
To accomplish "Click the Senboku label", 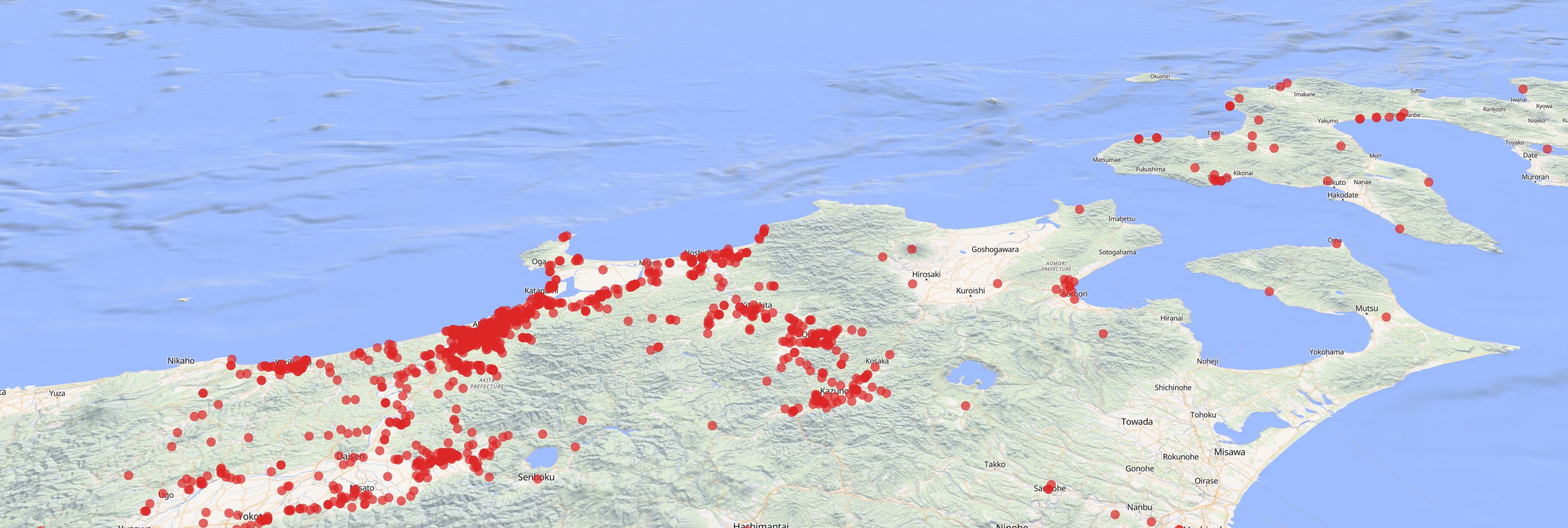I will [x=536, y=477].
